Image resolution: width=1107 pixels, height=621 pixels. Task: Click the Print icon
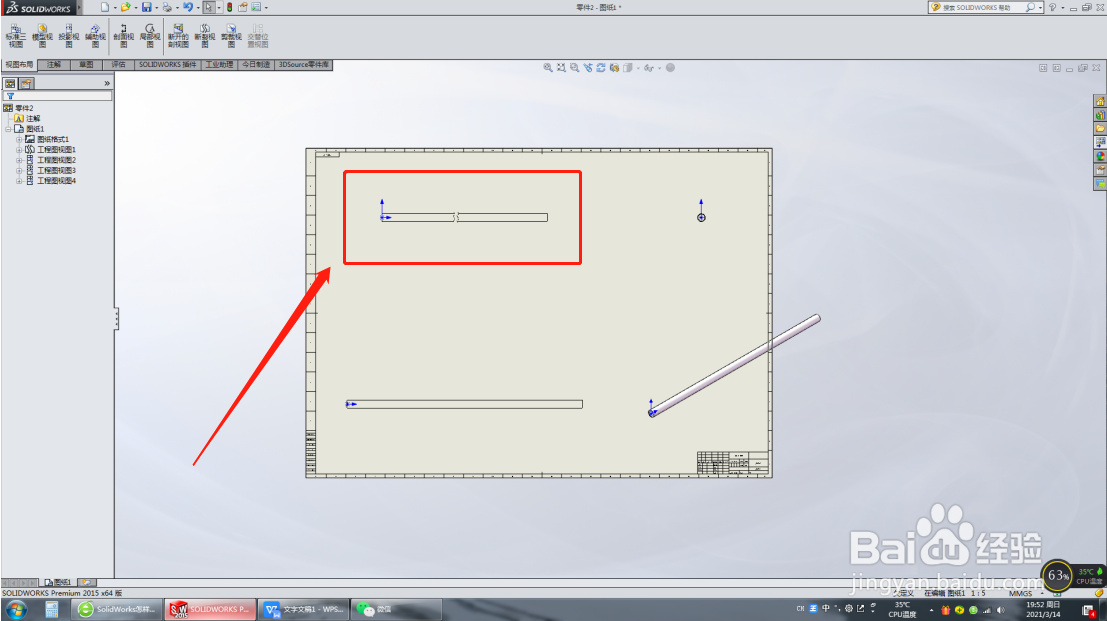[167, 7]
